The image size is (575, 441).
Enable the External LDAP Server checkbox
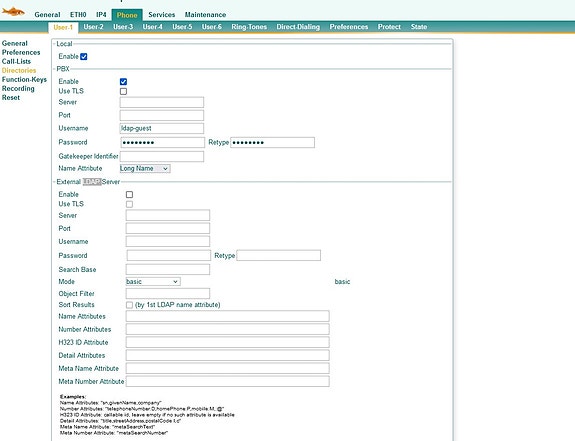point(129,194)
